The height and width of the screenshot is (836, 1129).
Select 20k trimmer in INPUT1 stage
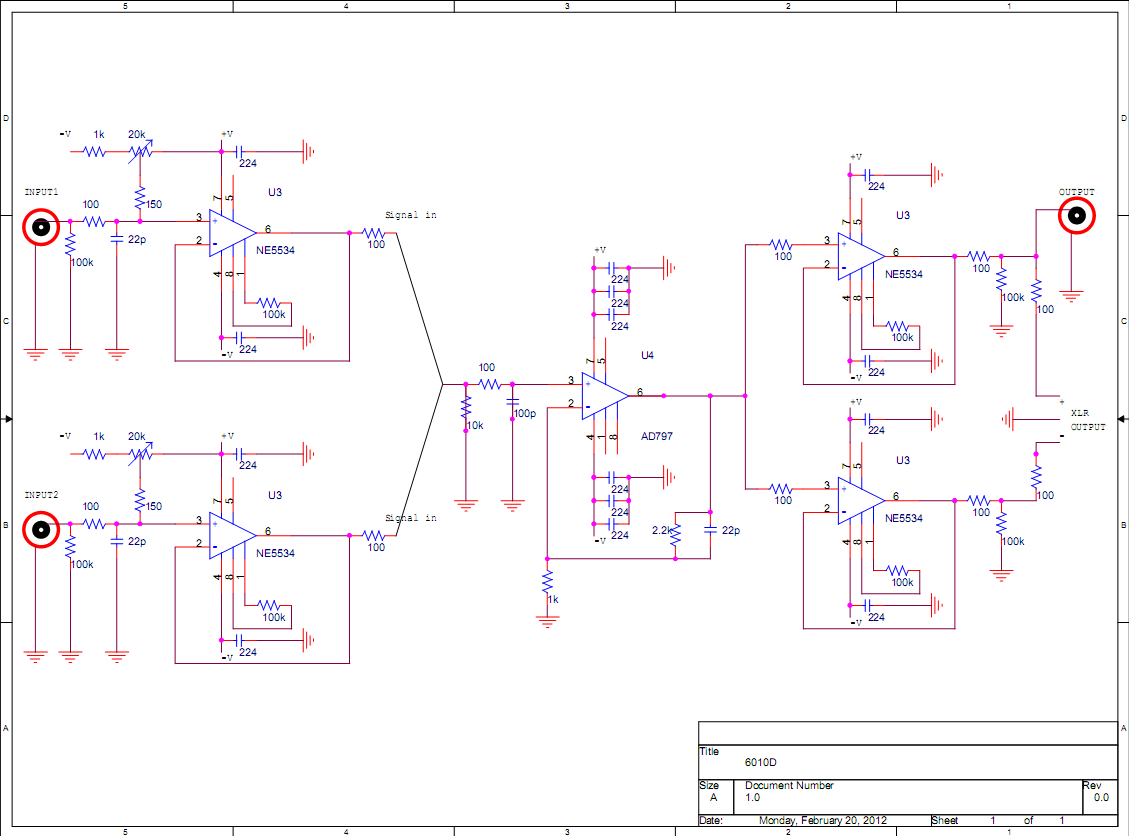140,151
